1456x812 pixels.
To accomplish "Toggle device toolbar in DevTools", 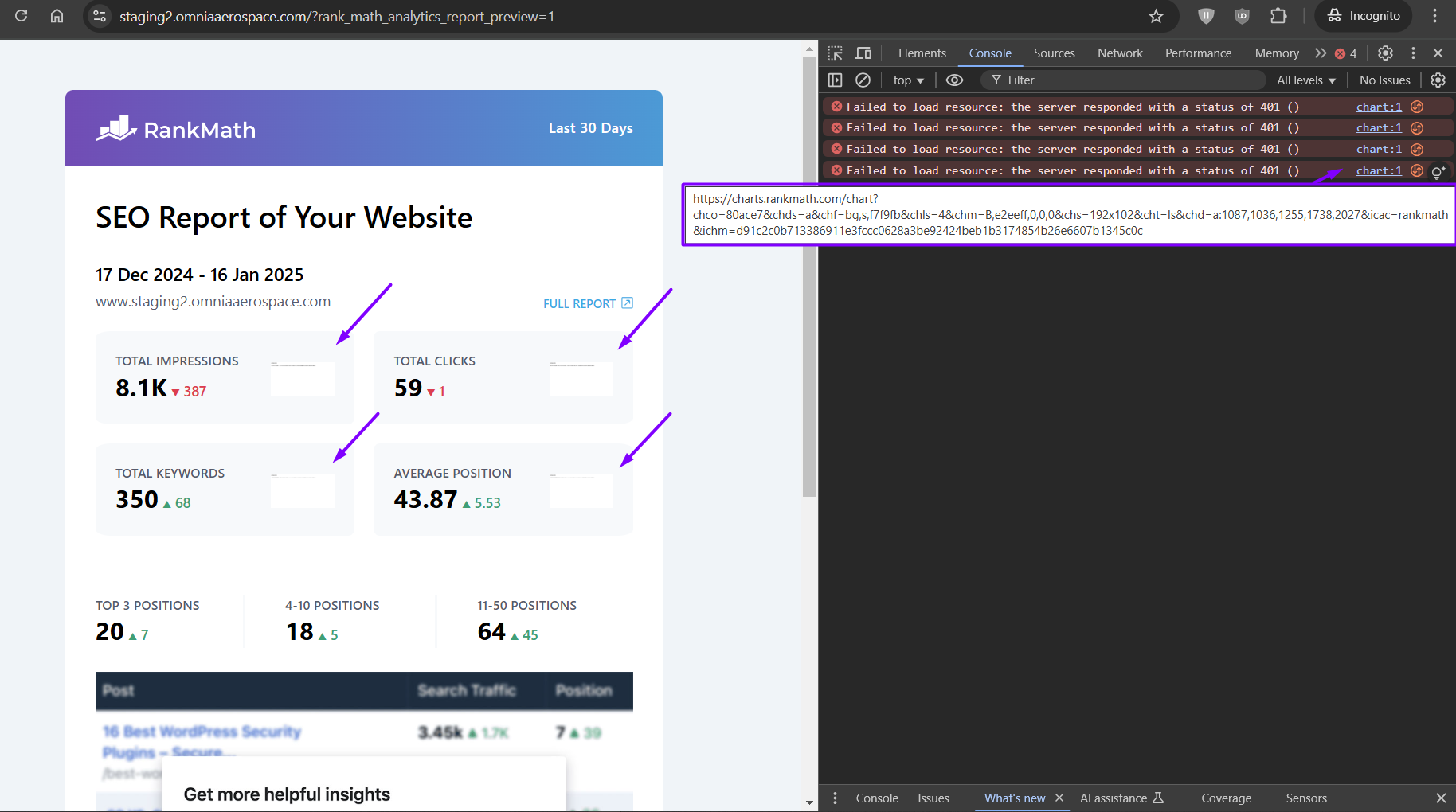I will pos(863,53).
